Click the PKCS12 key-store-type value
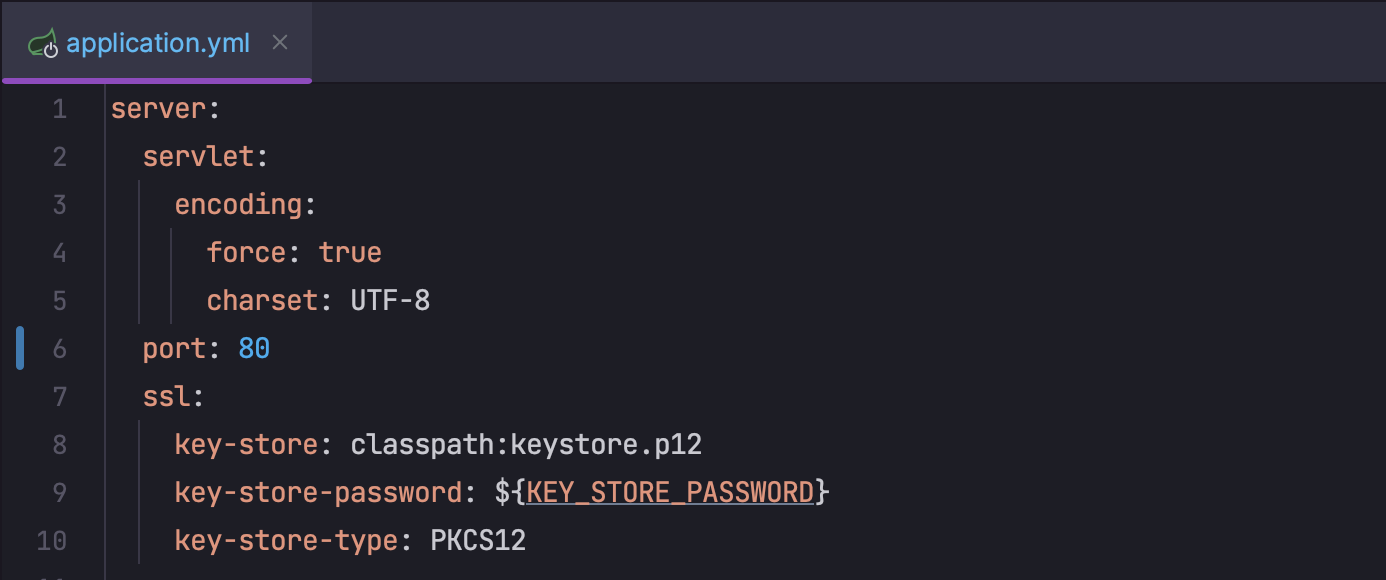The height and width of the screenshot is (580, 1386). click(x=478, y=541)
